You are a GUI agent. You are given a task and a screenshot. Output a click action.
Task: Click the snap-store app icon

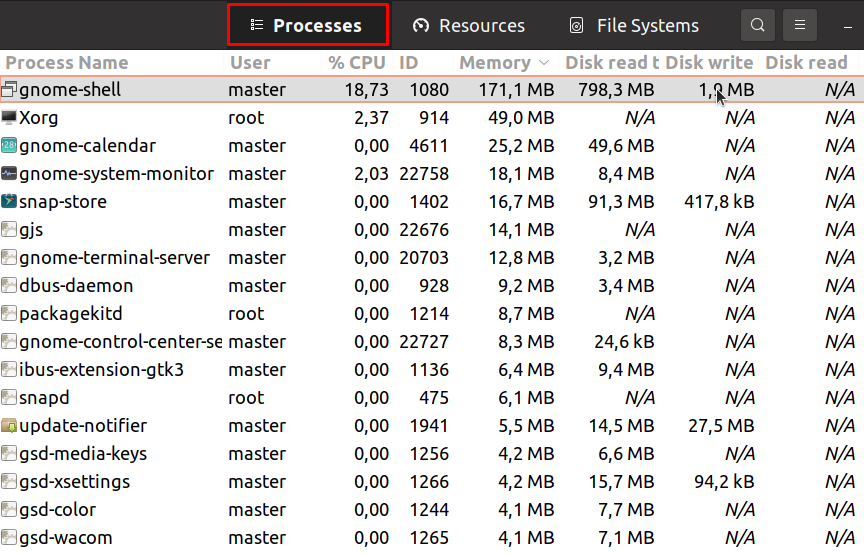[9, 202]
